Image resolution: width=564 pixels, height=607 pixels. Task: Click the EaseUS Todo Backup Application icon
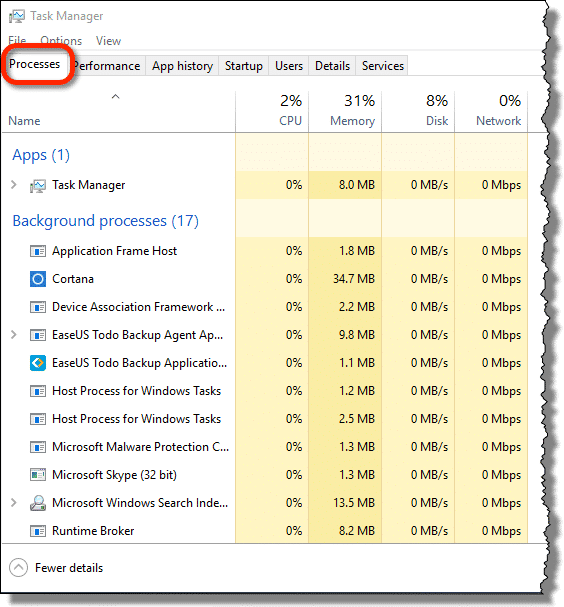pos(38,363)
